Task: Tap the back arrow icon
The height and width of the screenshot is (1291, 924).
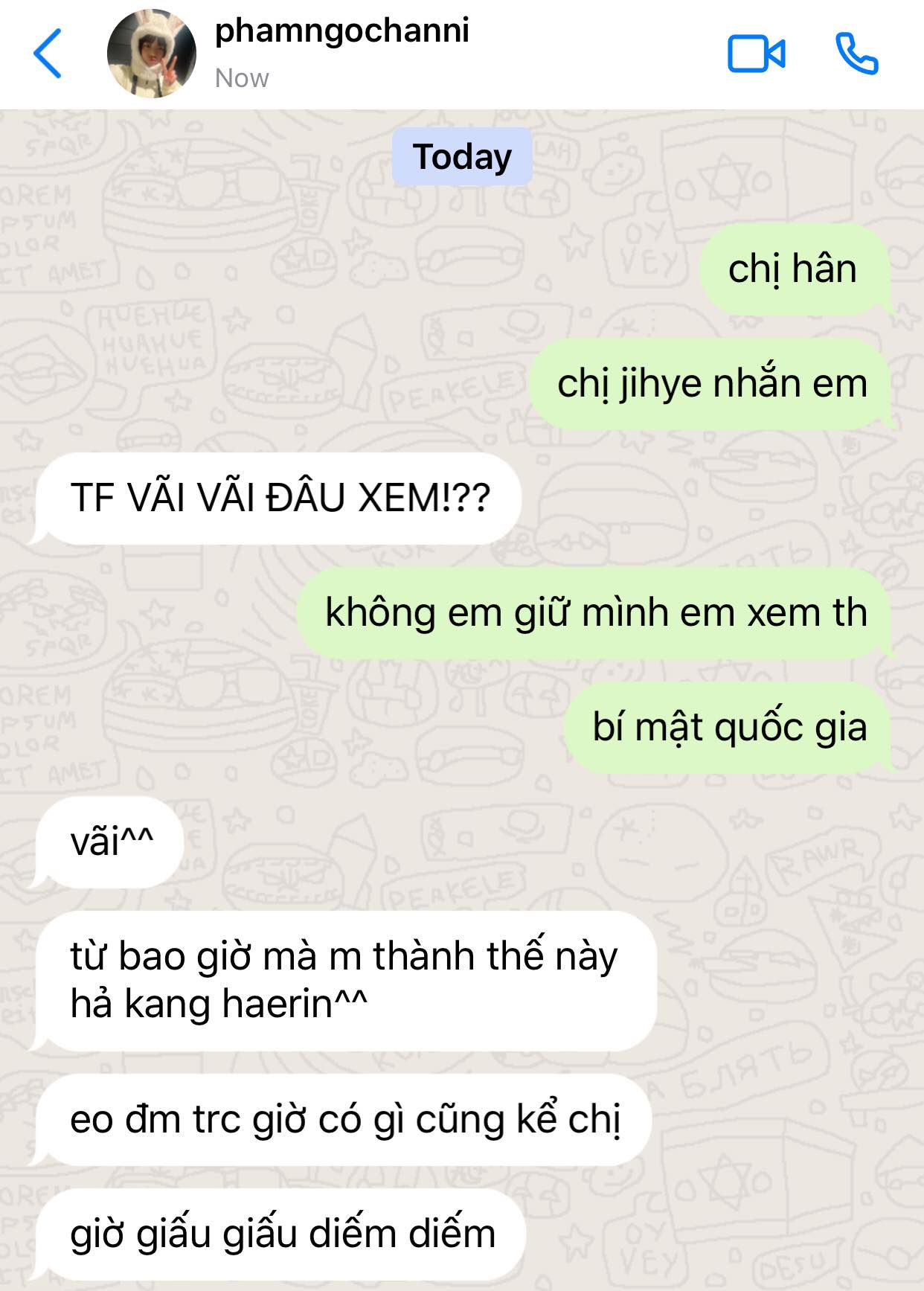Action: click(x=48, y=54)
